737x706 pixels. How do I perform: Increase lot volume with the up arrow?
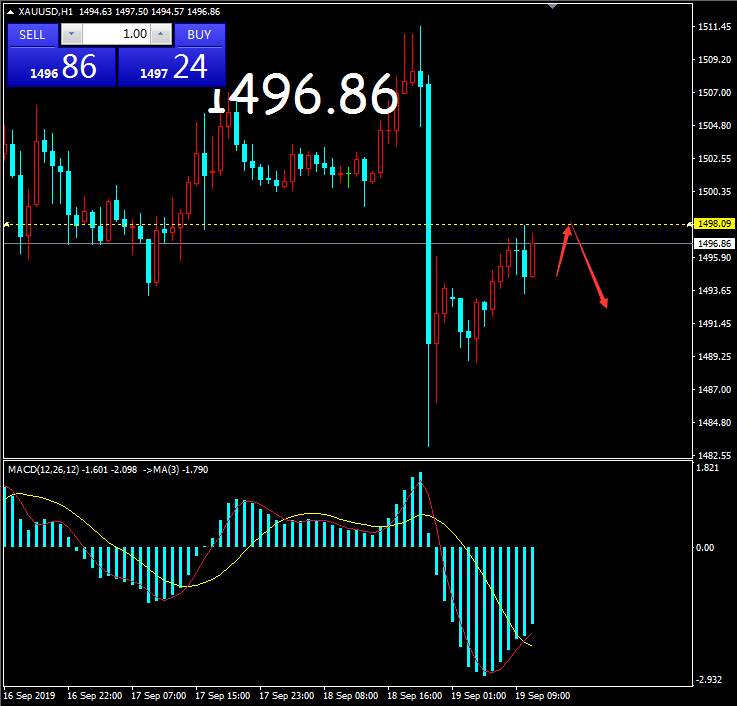pos(161,34)
